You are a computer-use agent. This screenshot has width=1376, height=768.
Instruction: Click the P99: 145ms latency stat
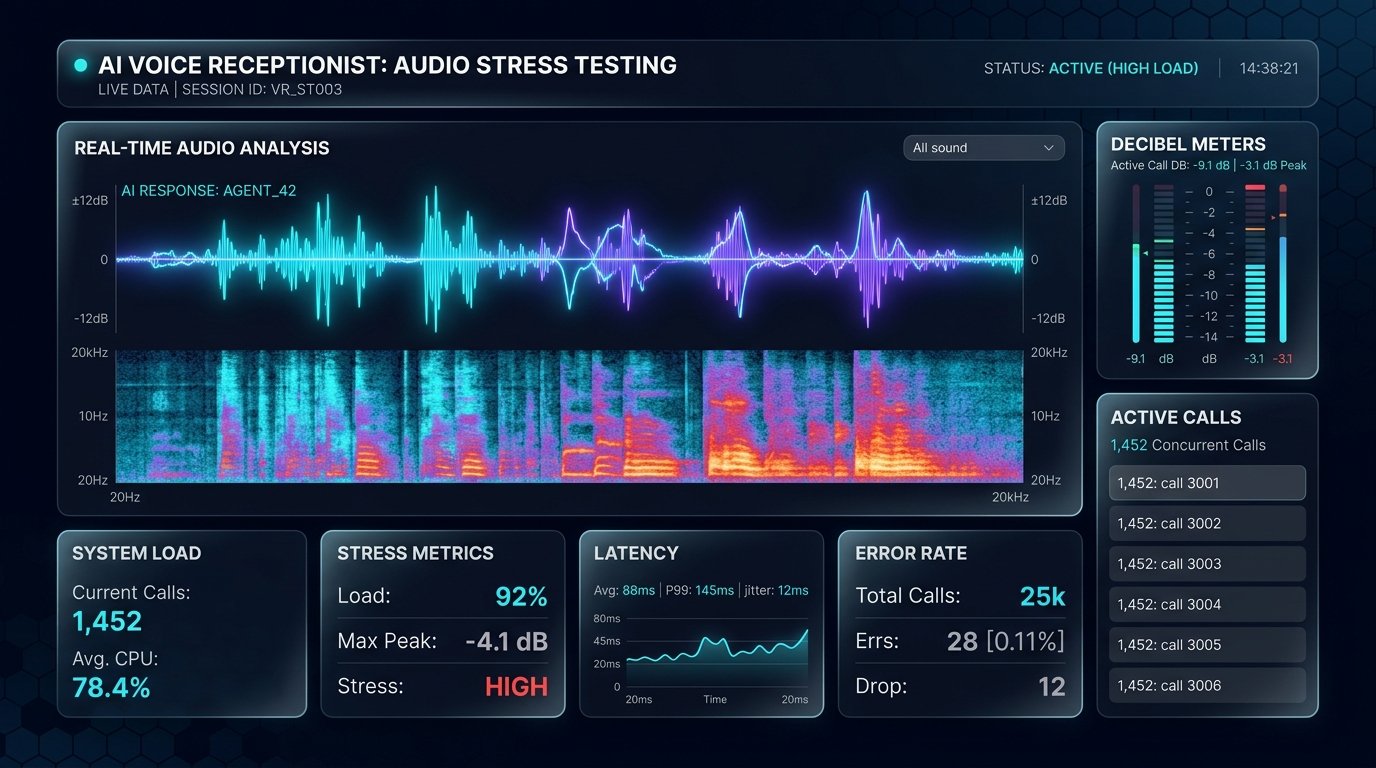pos(702,591)
